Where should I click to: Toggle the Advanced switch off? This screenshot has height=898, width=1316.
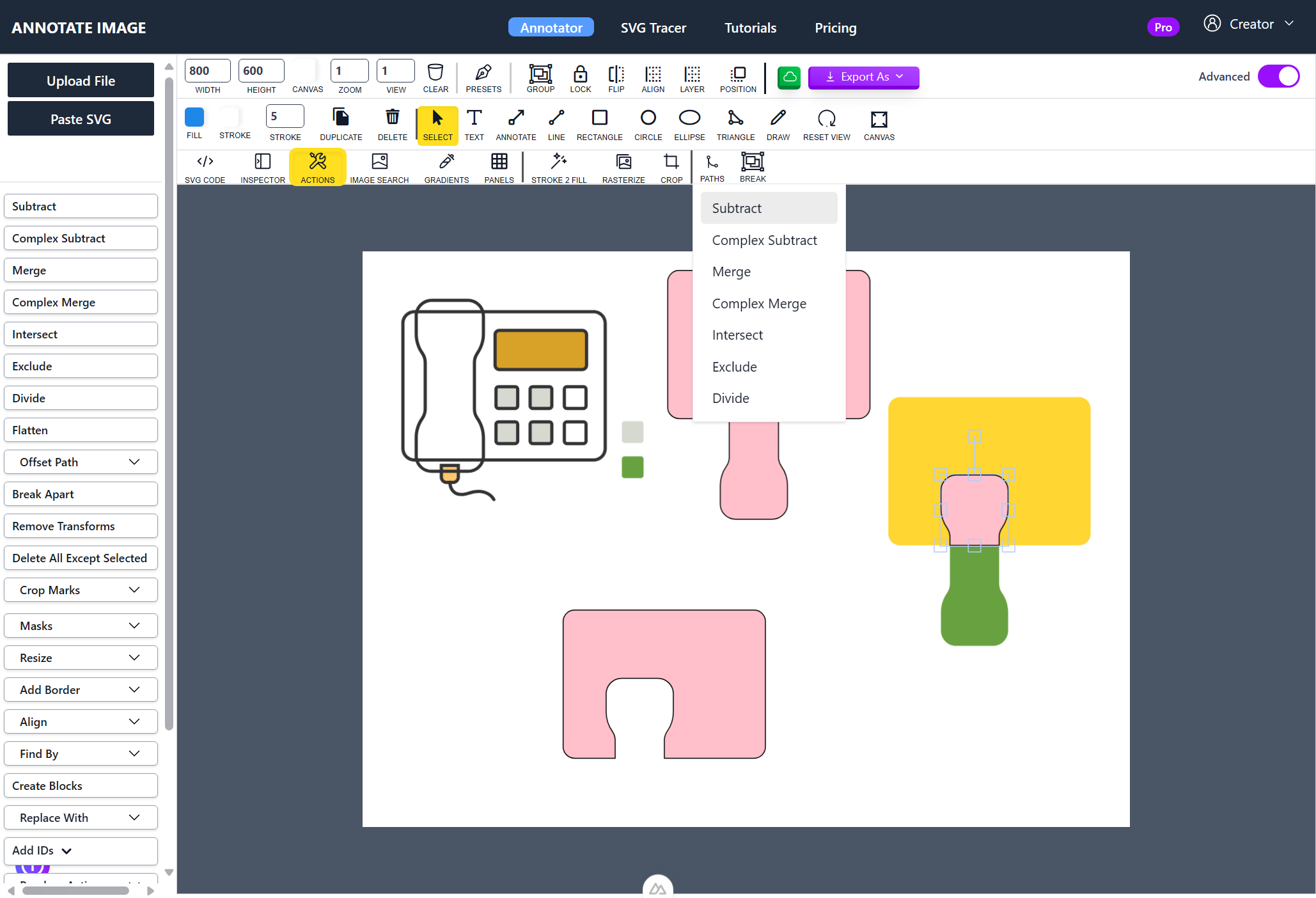click(x=1278, y=77)
